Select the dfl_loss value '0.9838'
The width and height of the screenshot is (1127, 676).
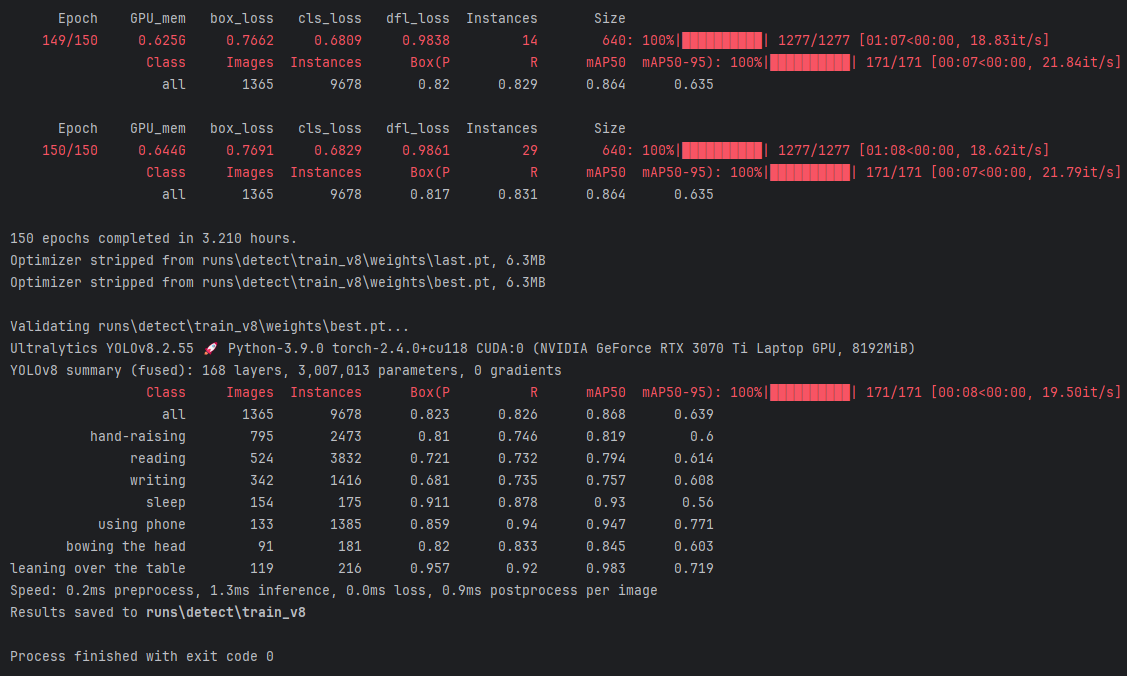(426, 40)
